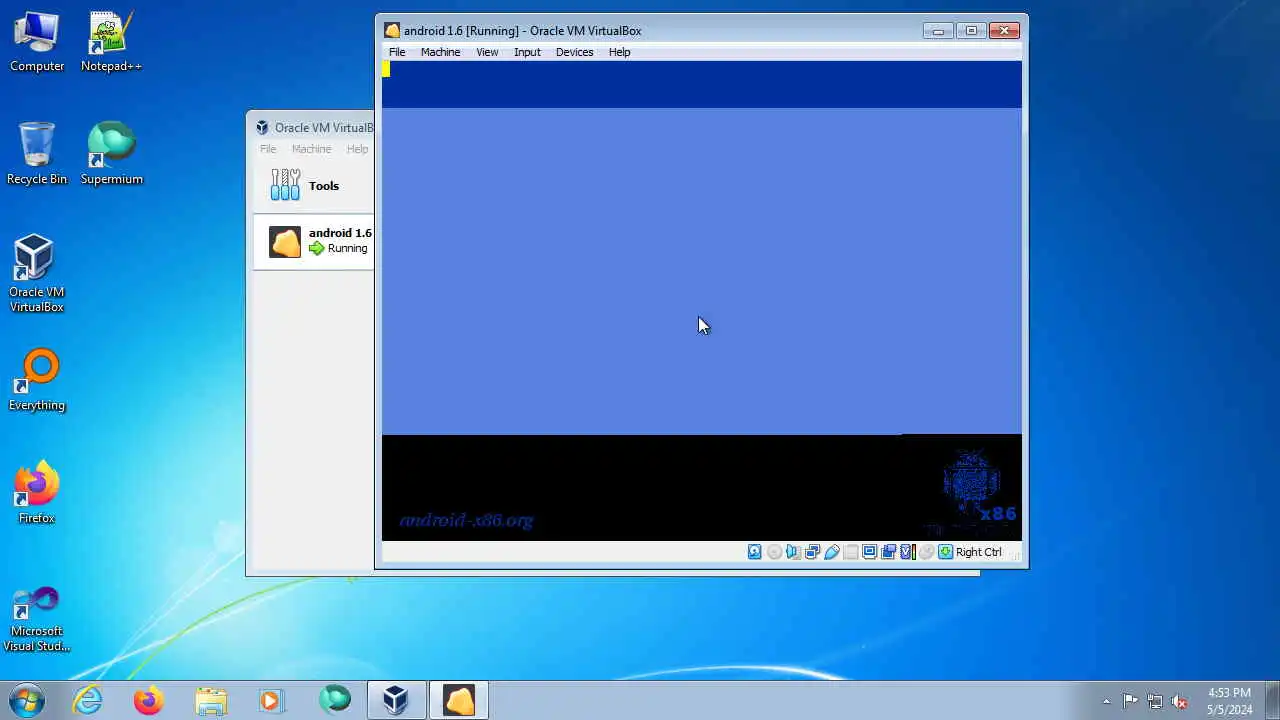Click the VirtualBox Manager title bar icon
1280x720 pixels.
click(x=262, y=127)
